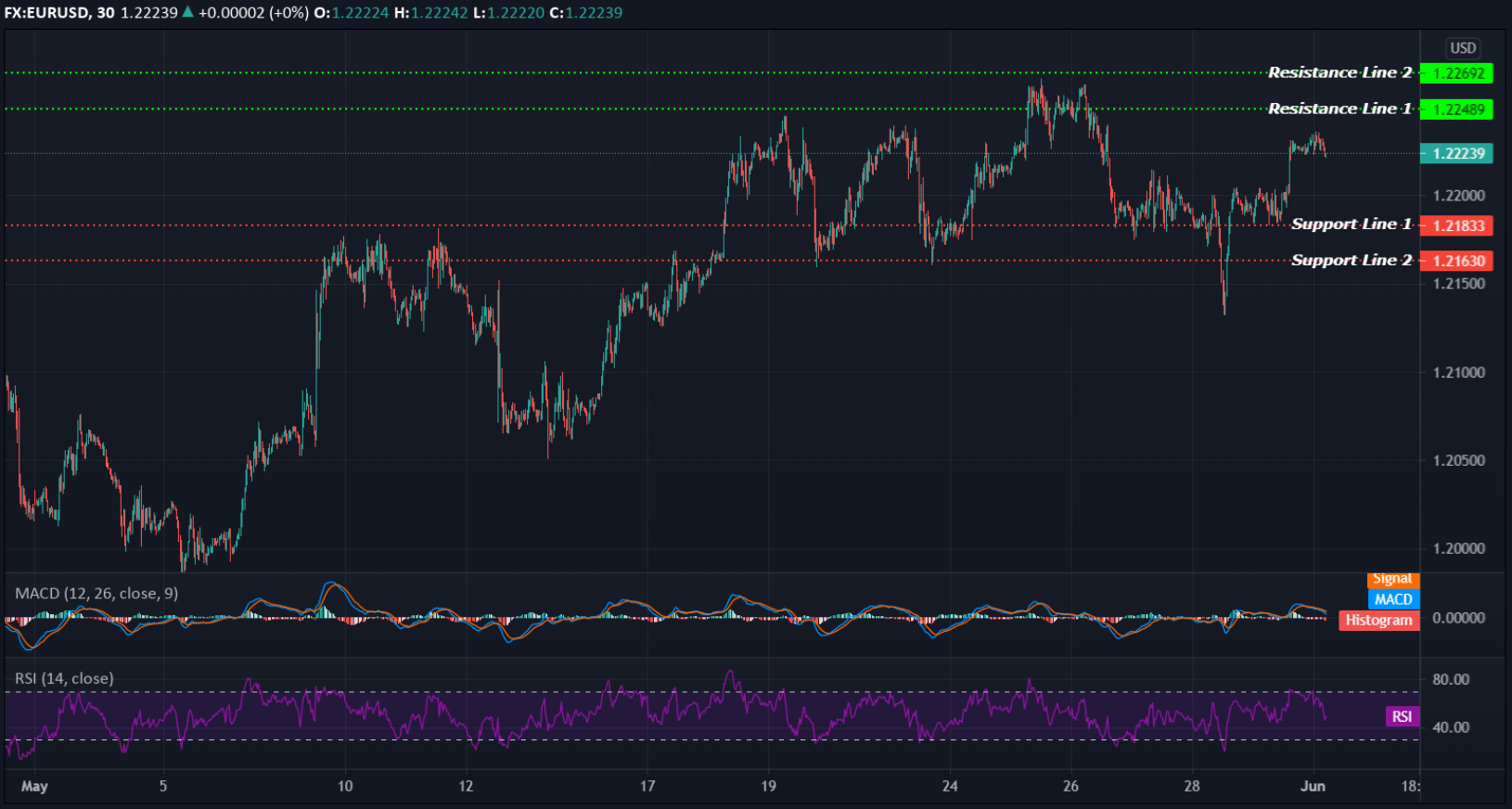Click the 1.22000 price axis label
This screenshot has height=809, width=1512.
point(1459,196)
